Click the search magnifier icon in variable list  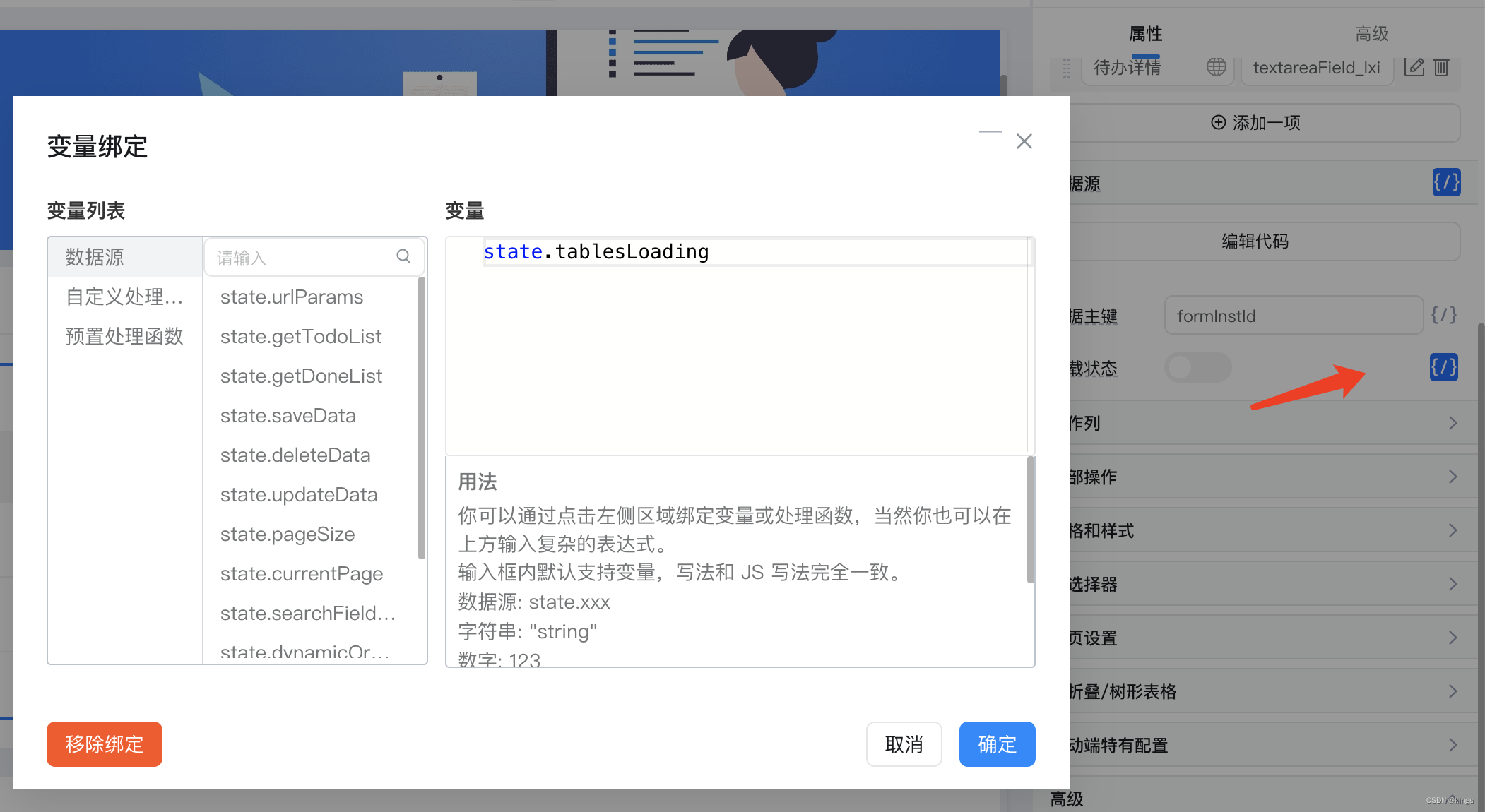coord(403,256)
